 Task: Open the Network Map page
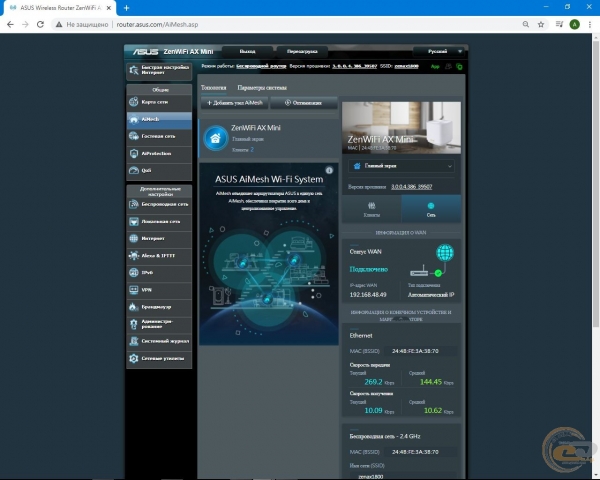pyautogui.click(x=159, y=102)
